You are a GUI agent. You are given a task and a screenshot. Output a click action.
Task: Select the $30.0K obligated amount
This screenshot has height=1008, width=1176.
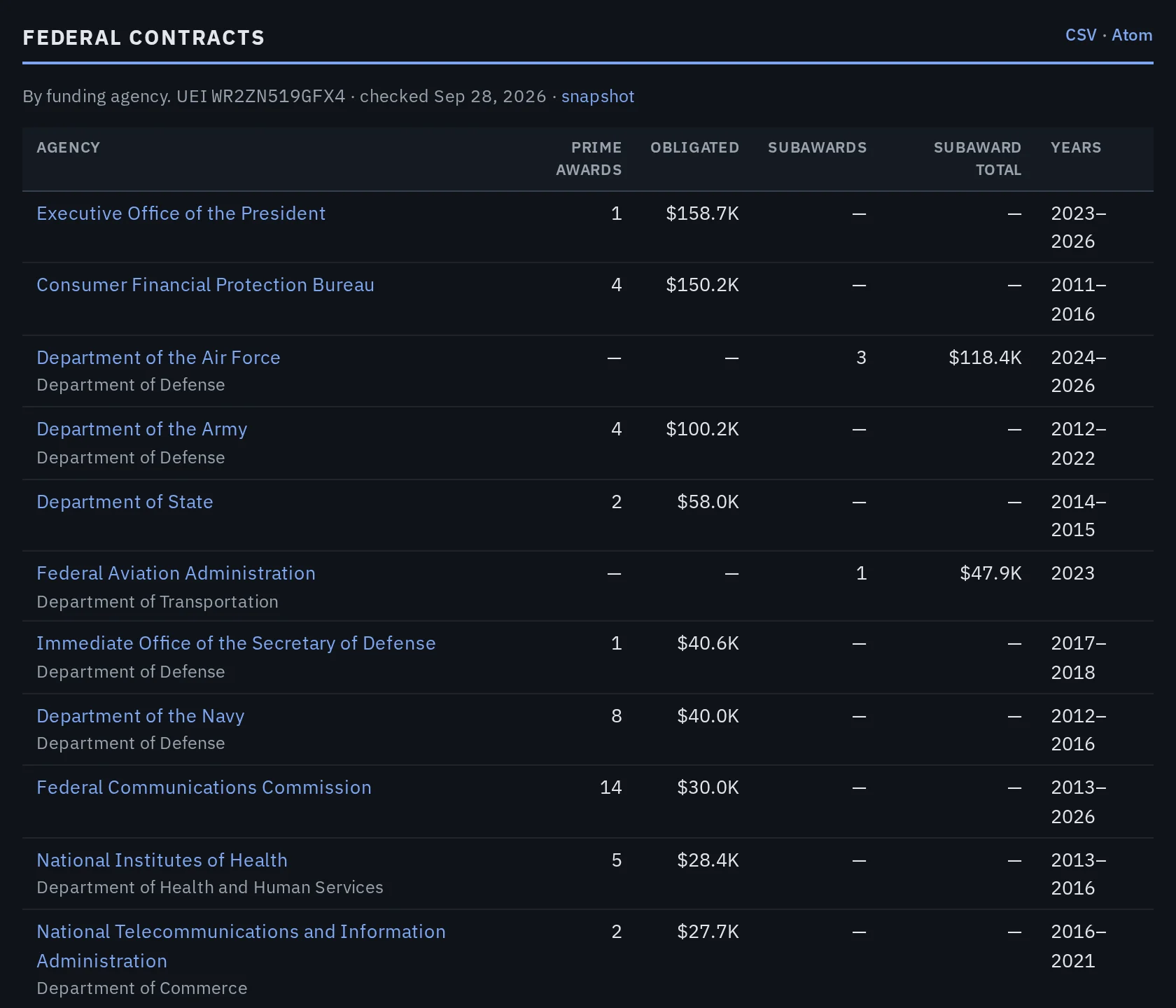pos(708,787)
